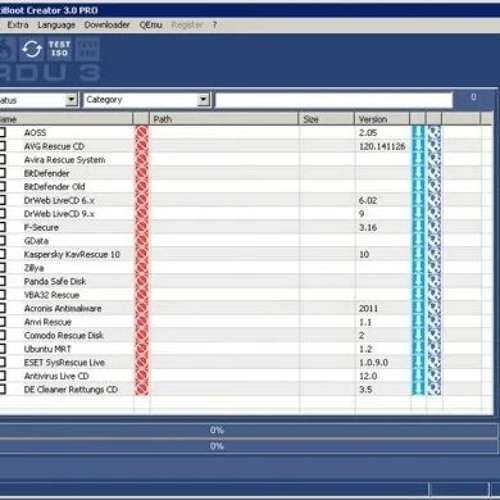The height and width of the screenshot is (500, 500).
Task: Click version 120.141126 of AVG Rescue CD
Action: (x=382, y=146)
